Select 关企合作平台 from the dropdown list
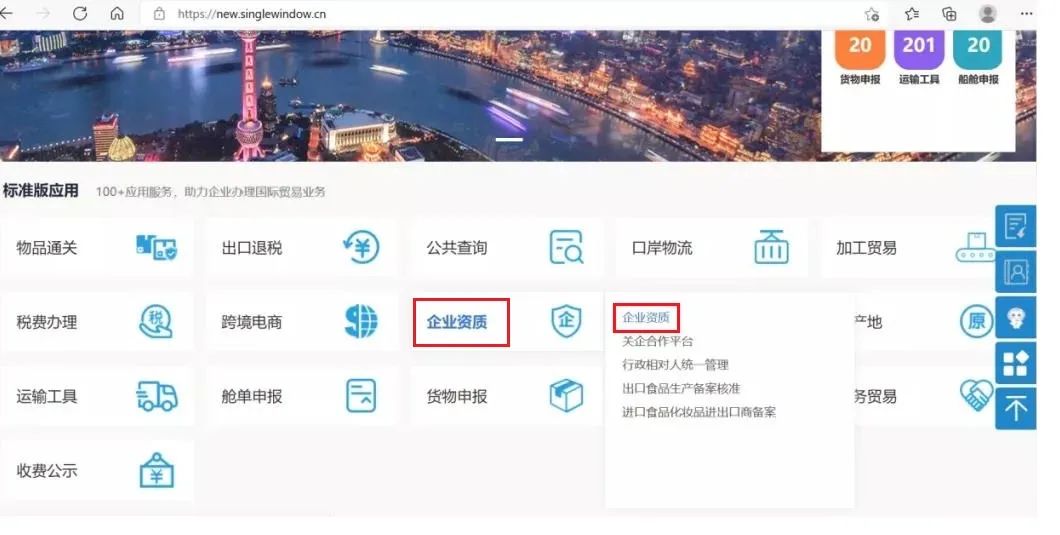 click(x=657, y=341)
